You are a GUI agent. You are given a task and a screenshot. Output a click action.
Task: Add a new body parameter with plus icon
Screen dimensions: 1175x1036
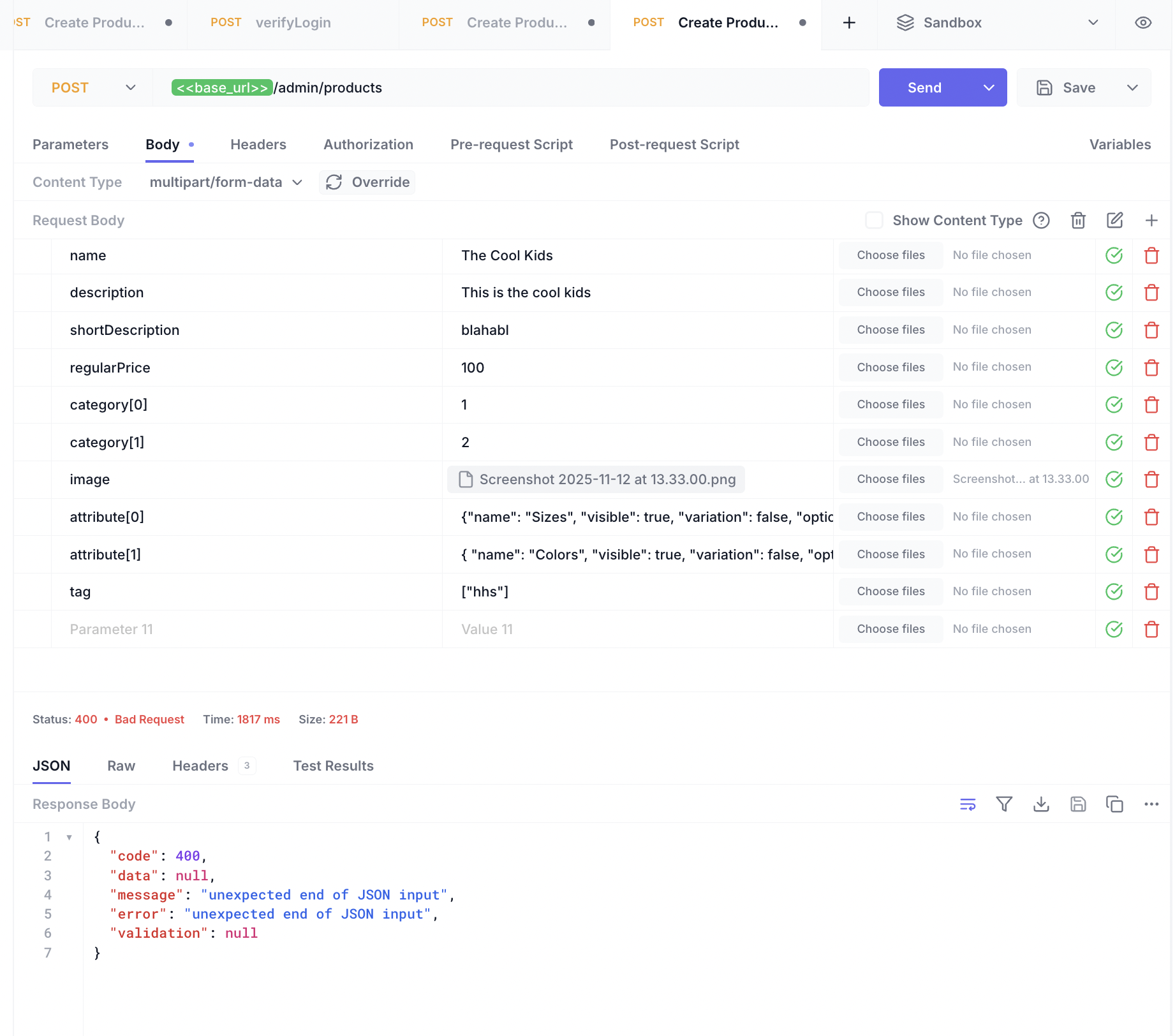pyautogui.click(x=1151, y=221)
